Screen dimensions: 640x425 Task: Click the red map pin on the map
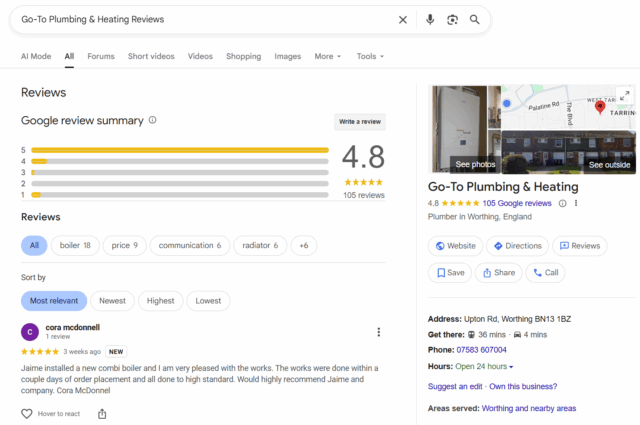pyautogui.click(x=600, y=107)
